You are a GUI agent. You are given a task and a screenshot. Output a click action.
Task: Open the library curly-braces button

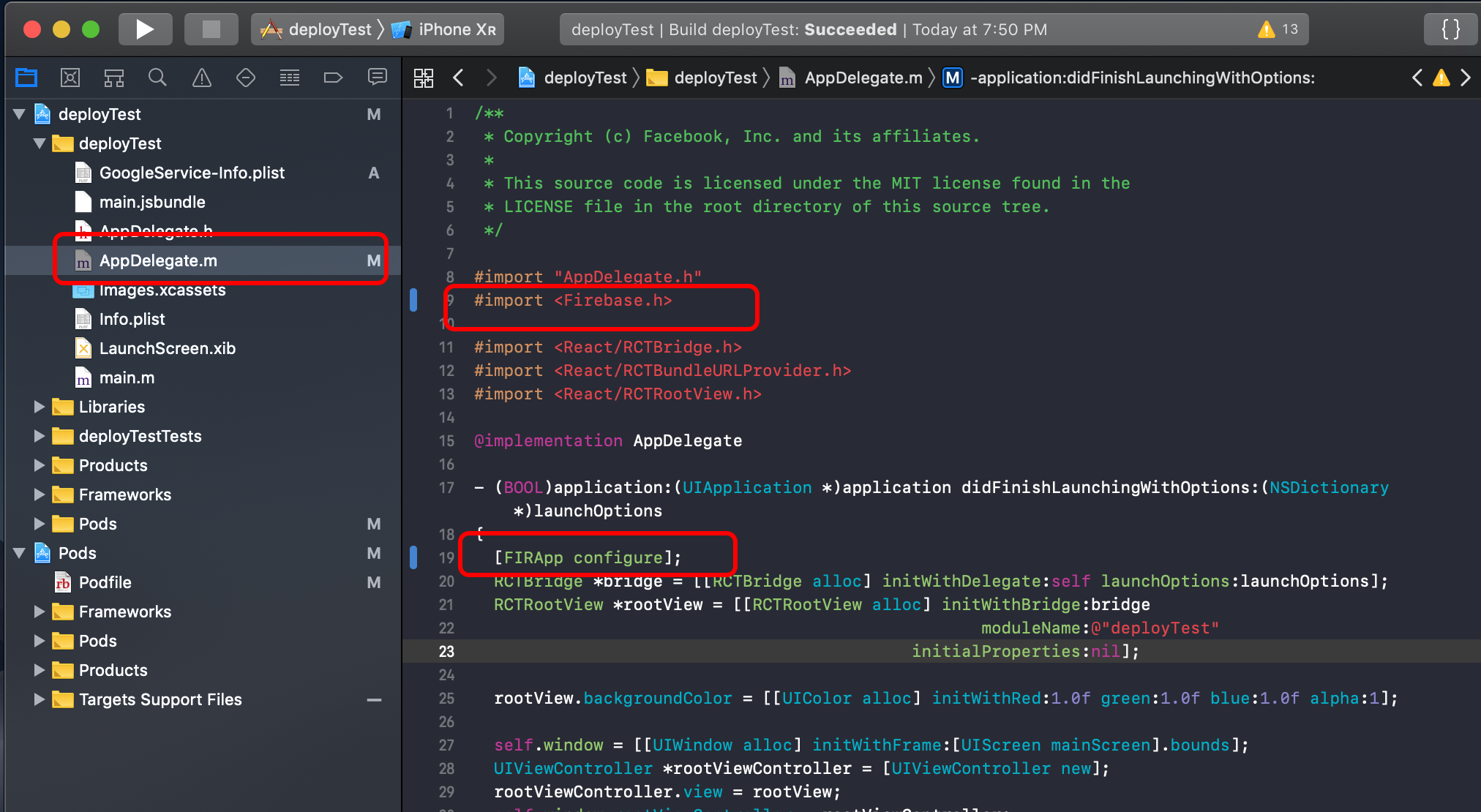(x=1450, y=29)
